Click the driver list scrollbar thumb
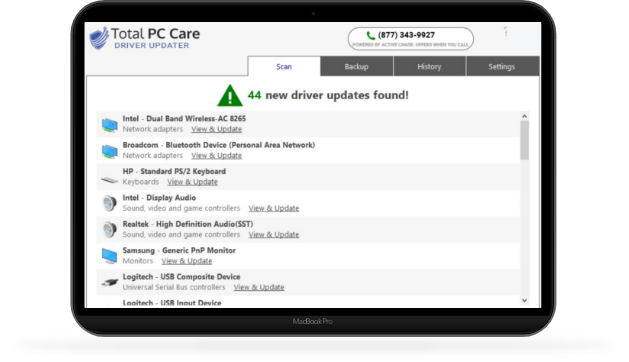The width and height of the screenshot is (629, 362). pos(524,140)
